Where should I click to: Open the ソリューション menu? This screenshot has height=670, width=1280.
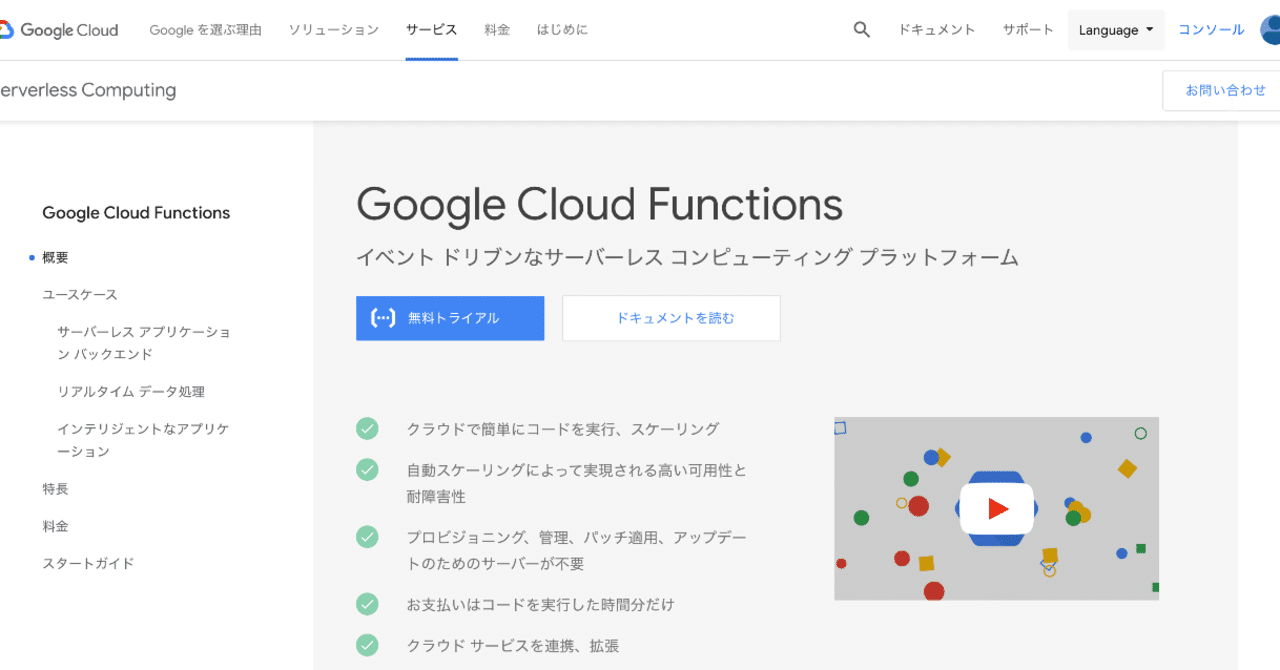pyautogui.click(x=333, y=29)
